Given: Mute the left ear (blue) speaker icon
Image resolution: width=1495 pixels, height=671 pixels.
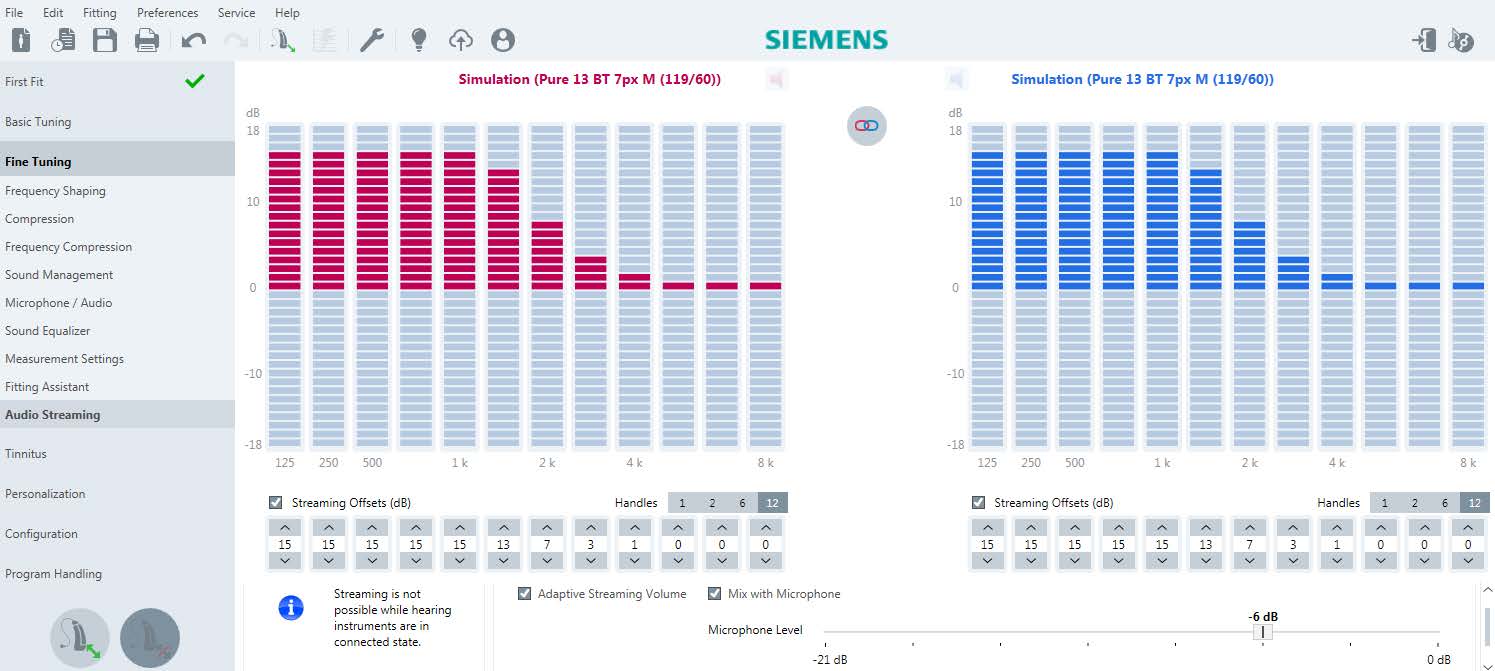Looking at the screenshot, I should [956, 79].
